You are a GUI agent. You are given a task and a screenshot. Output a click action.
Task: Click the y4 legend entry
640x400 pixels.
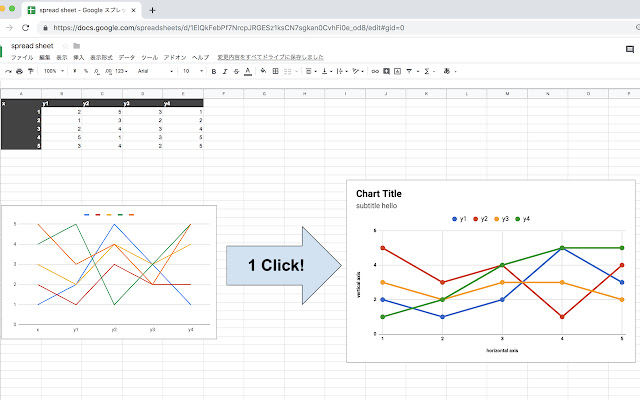[x=522, y=219]
